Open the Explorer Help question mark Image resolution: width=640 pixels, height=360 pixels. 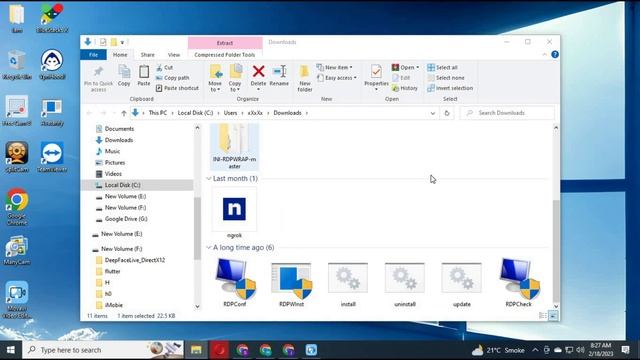click(555, 54)
